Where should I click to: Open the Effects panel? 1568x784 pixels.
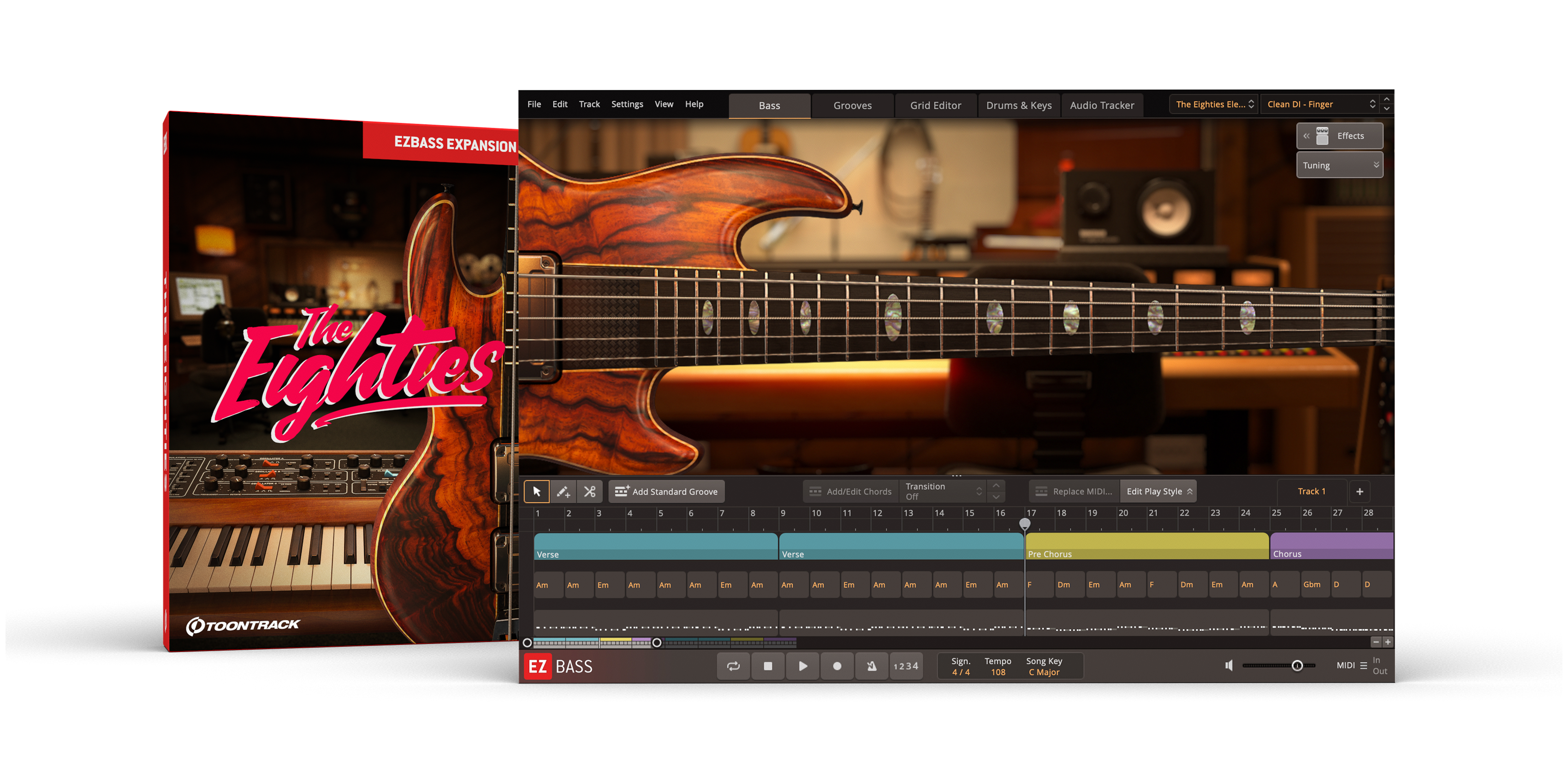coord(1340,136)
